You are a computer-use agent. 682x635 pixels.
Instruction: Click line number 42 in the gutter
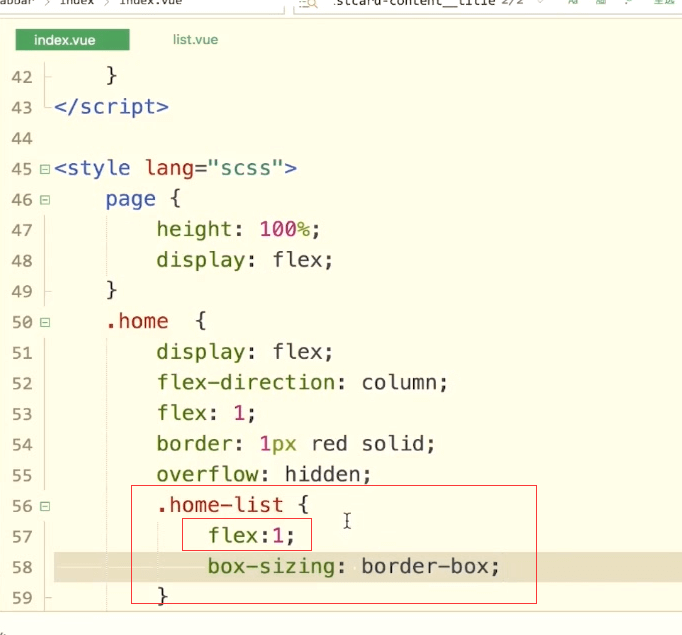tap(22, 77)
